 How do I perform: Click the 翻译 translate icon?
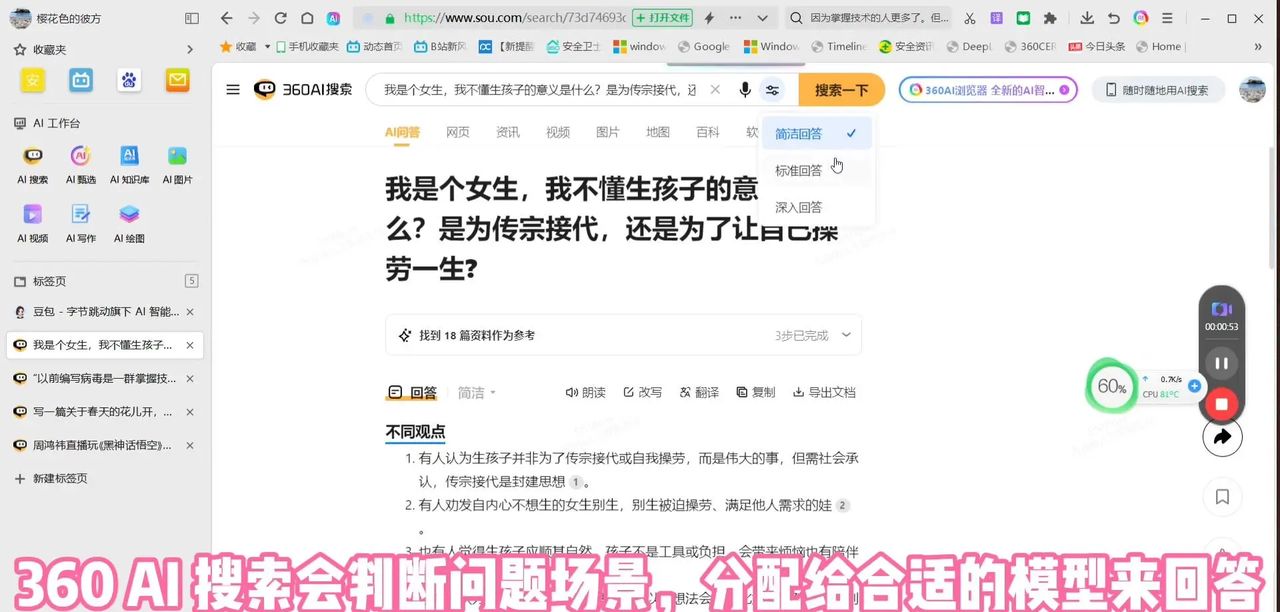tap(699, 392)
